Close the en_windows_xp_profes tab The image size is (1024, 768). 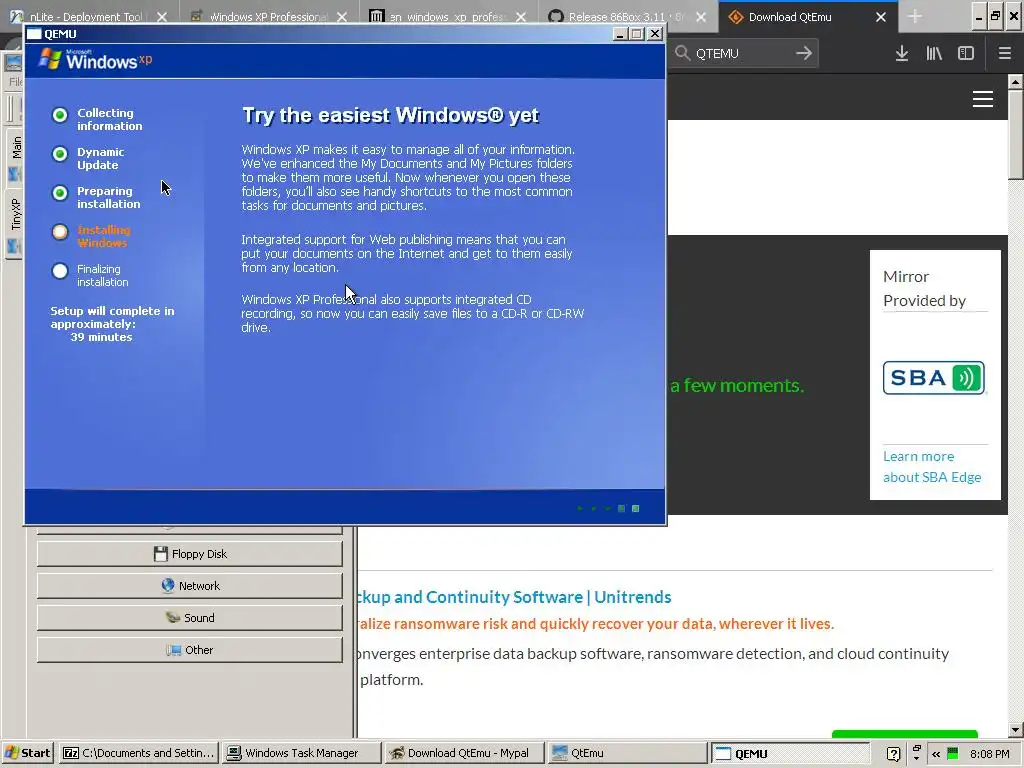pos(520,17)
